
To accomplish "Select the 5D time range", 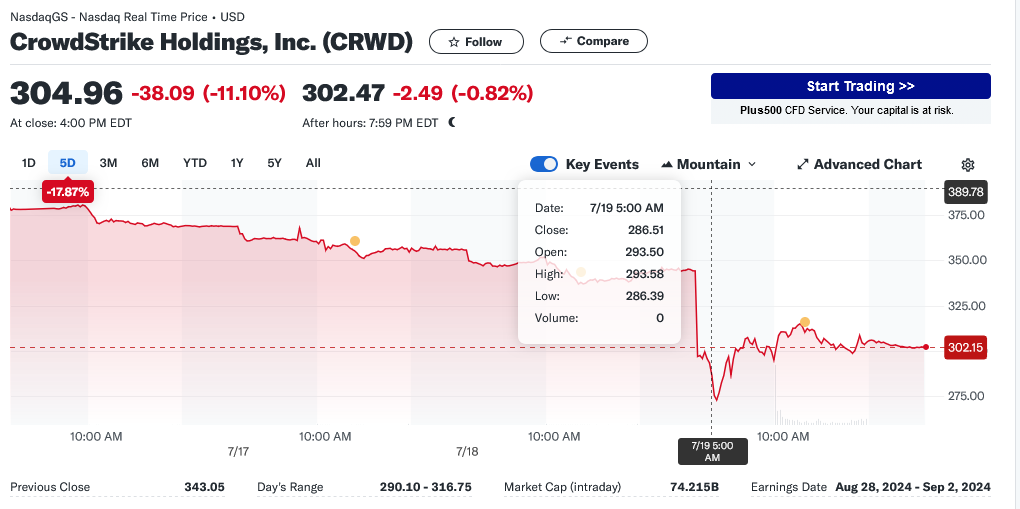I will 68,163.
